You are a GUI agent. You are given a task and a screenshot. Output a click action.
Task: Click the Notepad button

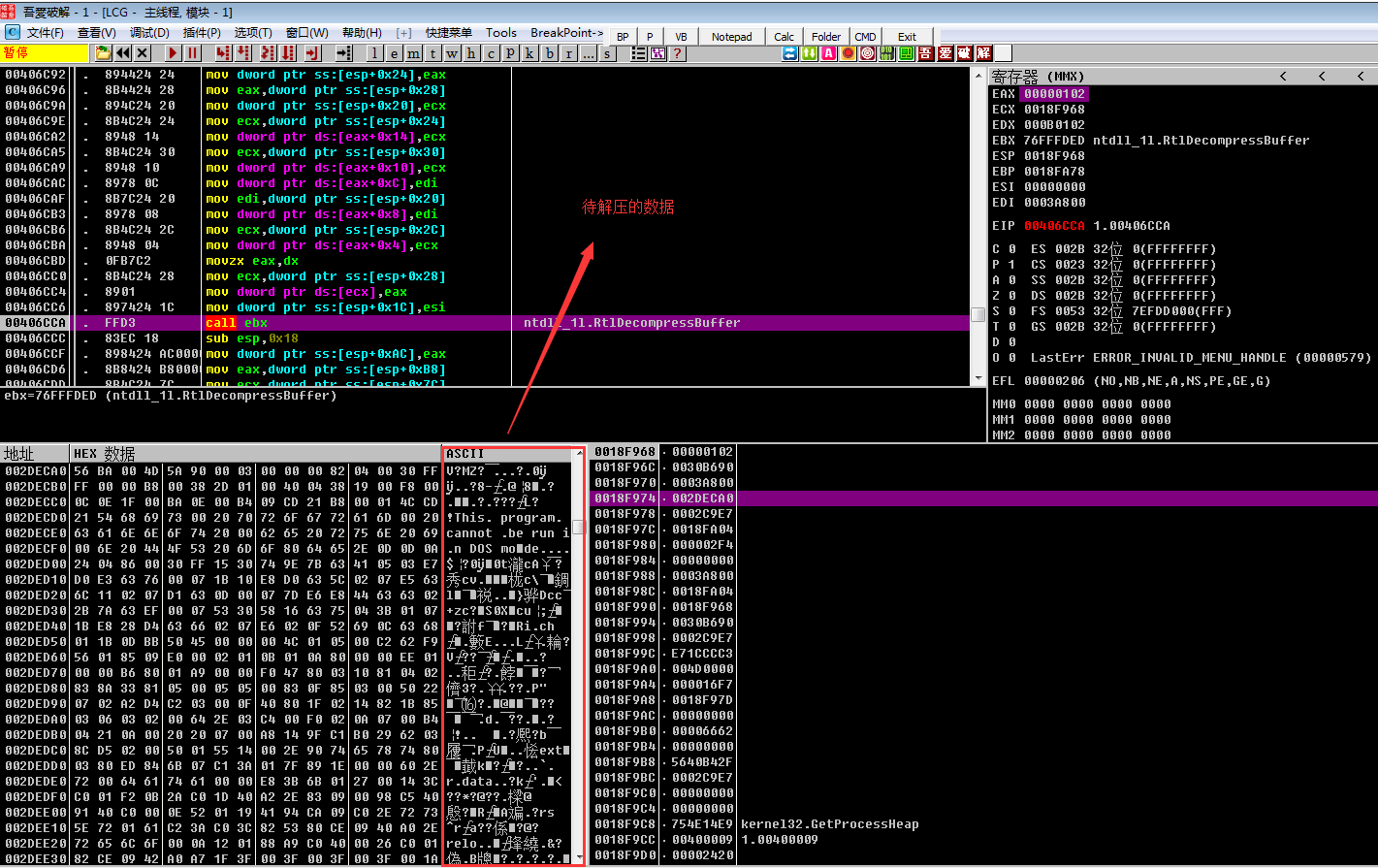tap(732, 37)
